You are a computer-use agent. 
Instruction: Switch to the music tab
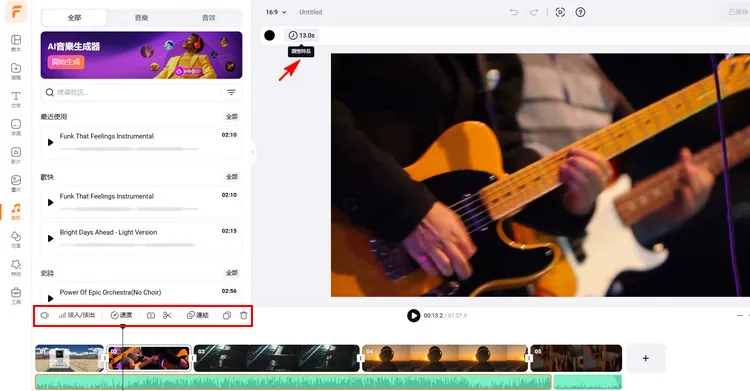coord(141,18)
